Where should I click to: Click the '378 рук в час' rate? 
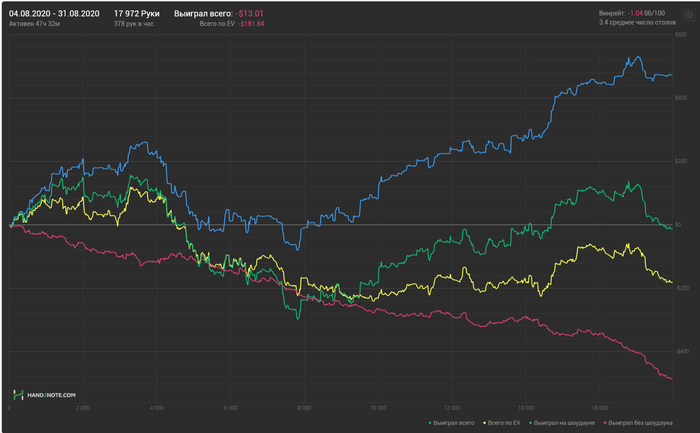click(x=133, y=24)
